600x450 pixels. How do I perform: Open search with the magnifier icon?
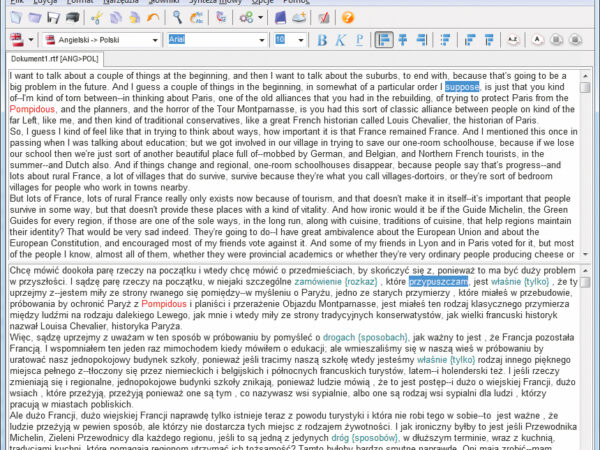tap(177, 17)
